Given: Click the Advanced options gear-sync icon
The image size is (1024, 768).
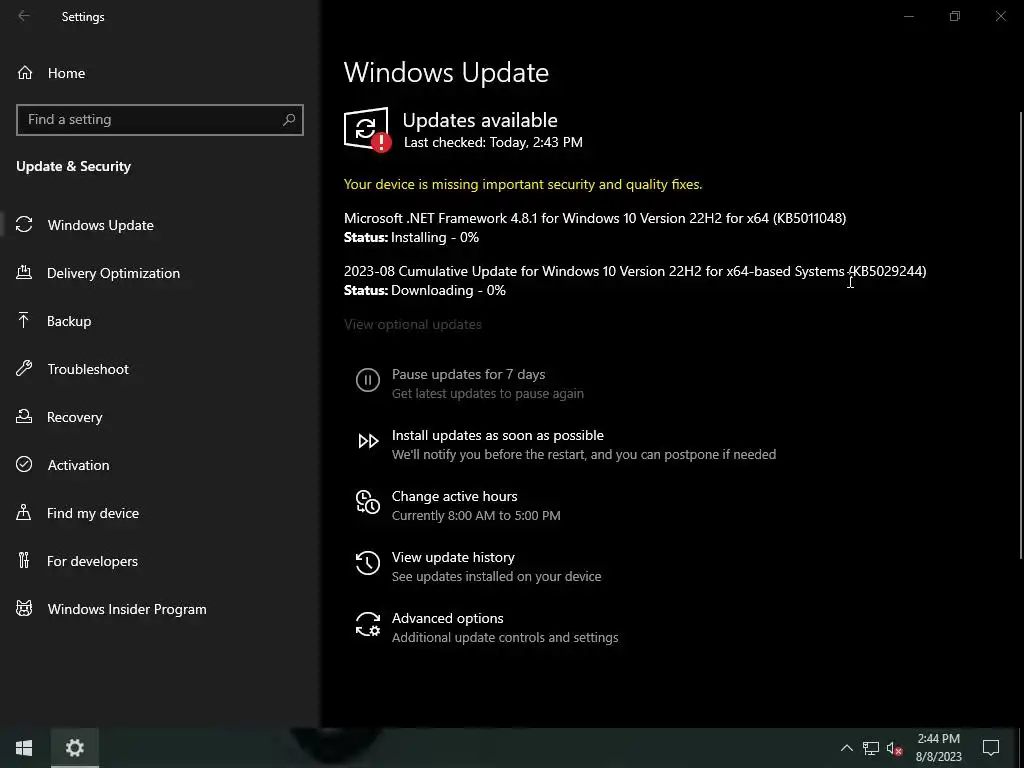Looking at the screenshot, I should pyautogui.click(x=368, y=624).
